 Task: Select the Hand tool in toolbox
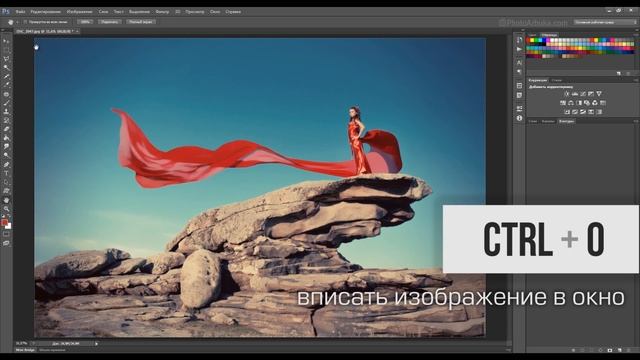[6, 200]
